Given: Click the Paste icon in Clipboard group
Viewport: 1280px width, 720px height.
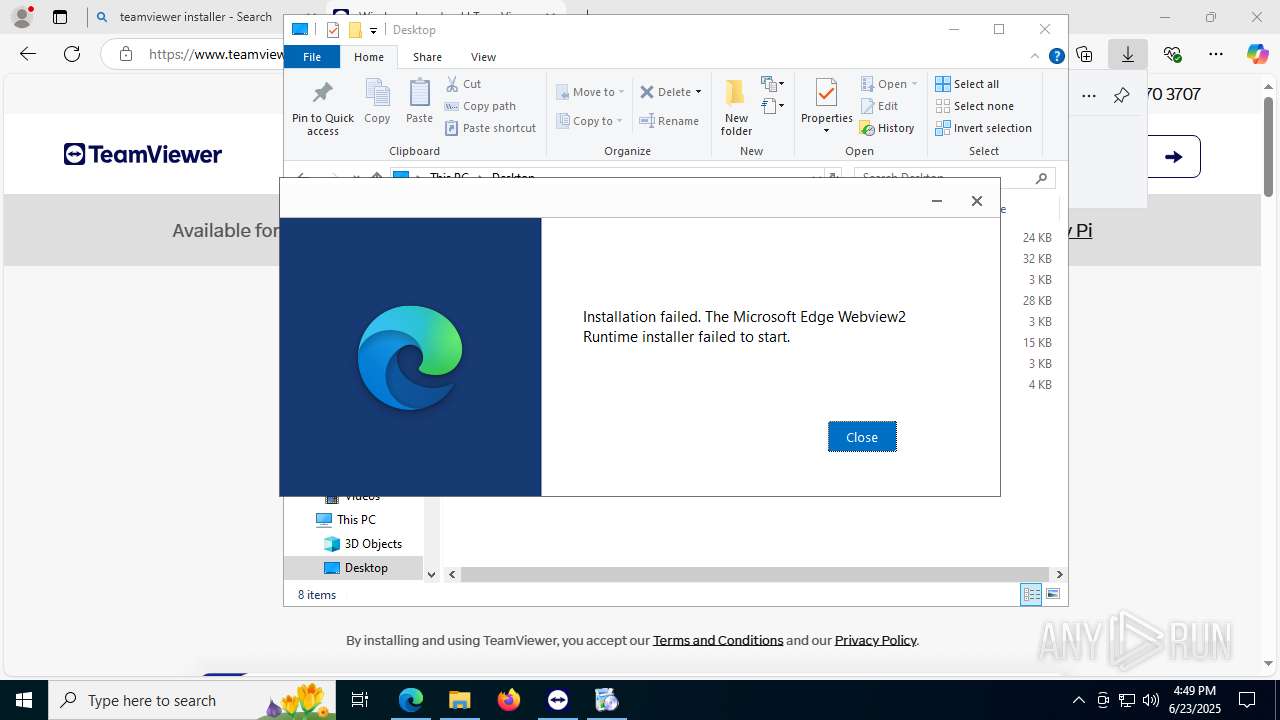Looking at the screenshot, I should tap(419, 102).
